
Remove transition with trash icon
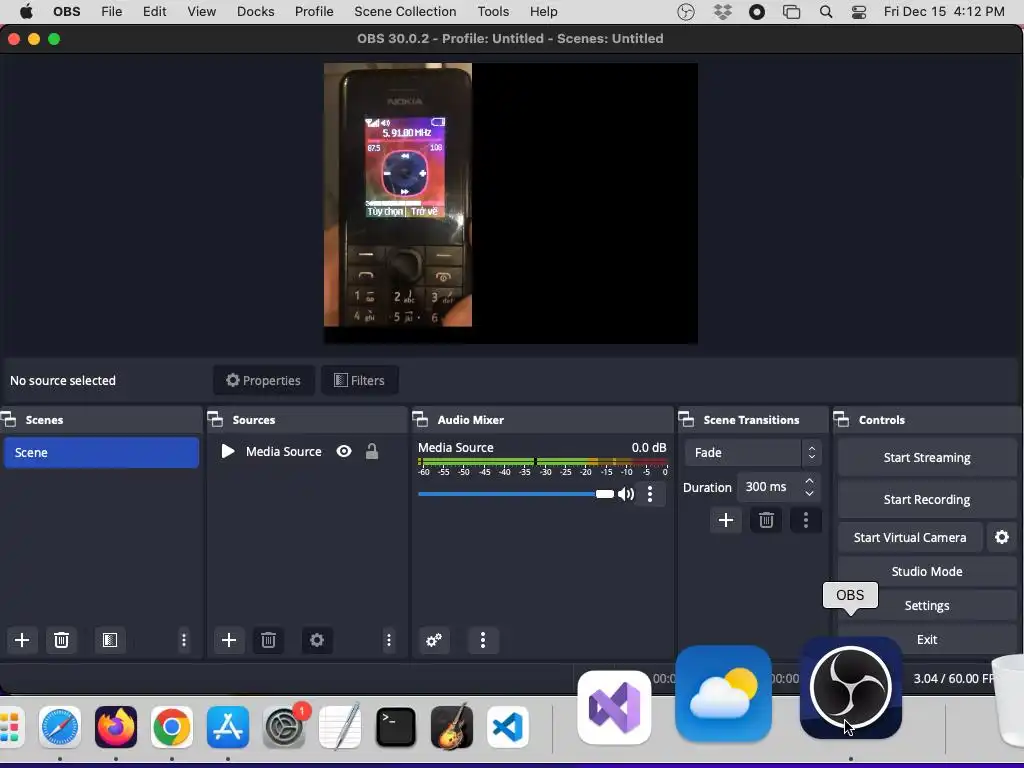pos(766,520)
